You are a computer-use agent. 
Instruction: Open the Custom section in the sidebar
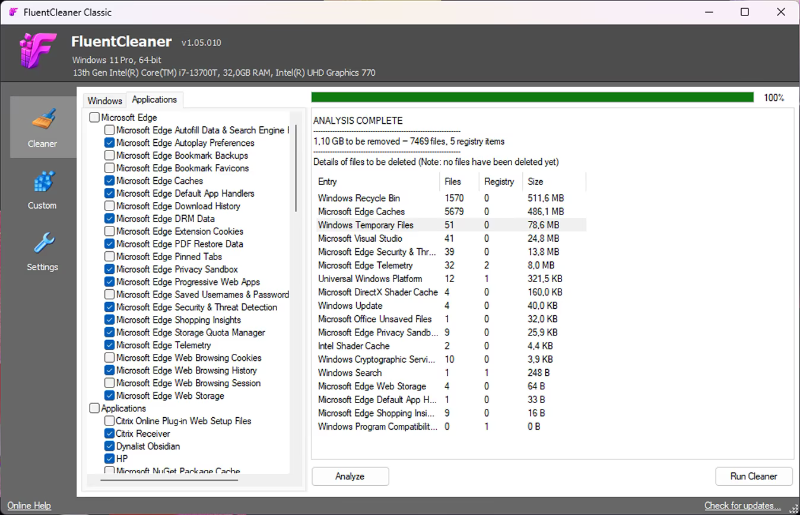(43, 190)
